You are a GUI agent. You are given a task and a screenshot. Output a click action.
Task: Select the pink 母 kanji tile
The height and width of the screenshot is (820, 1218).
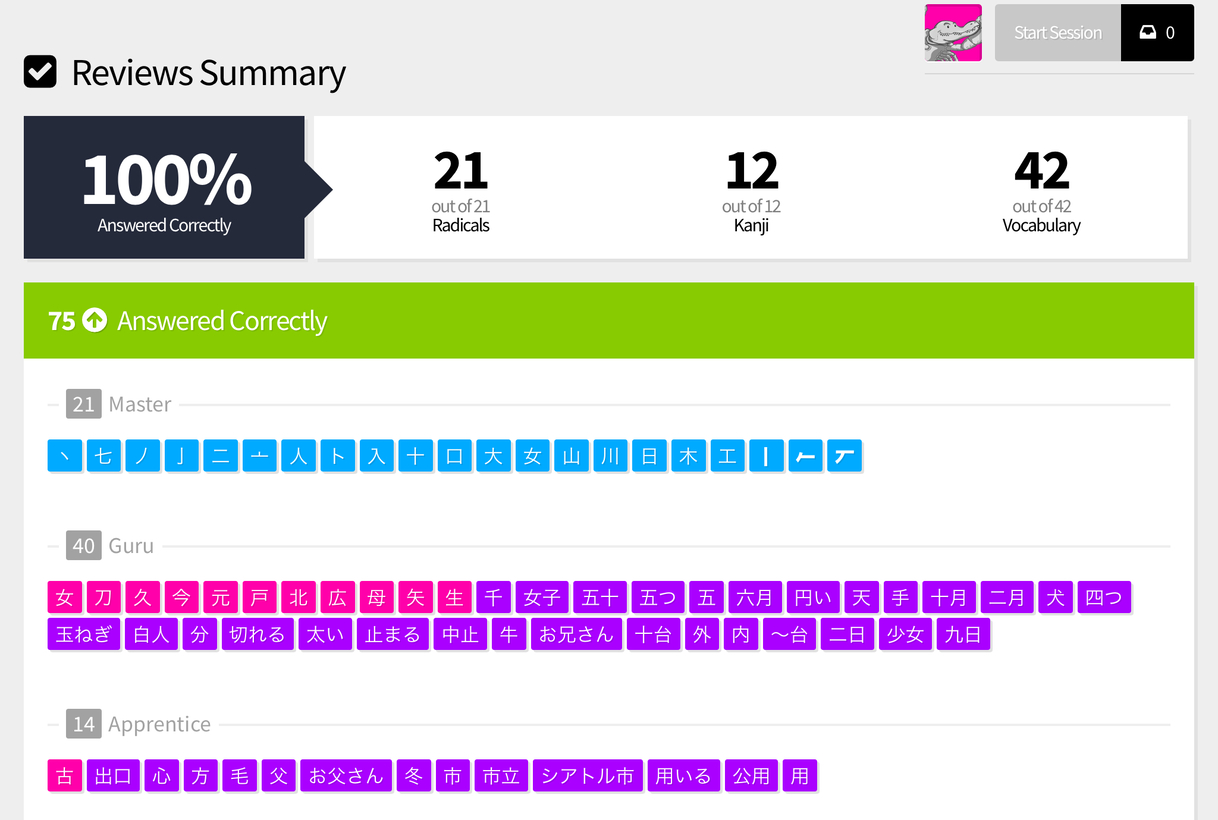coord(376,598)
